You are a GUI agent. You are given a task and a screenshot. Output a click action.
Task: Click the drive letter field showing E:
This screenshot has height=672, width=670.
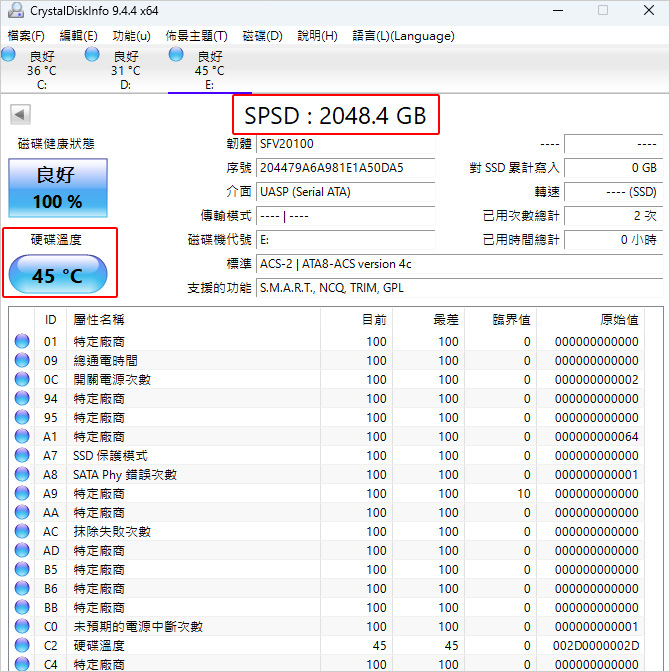(x=346, y=240)
